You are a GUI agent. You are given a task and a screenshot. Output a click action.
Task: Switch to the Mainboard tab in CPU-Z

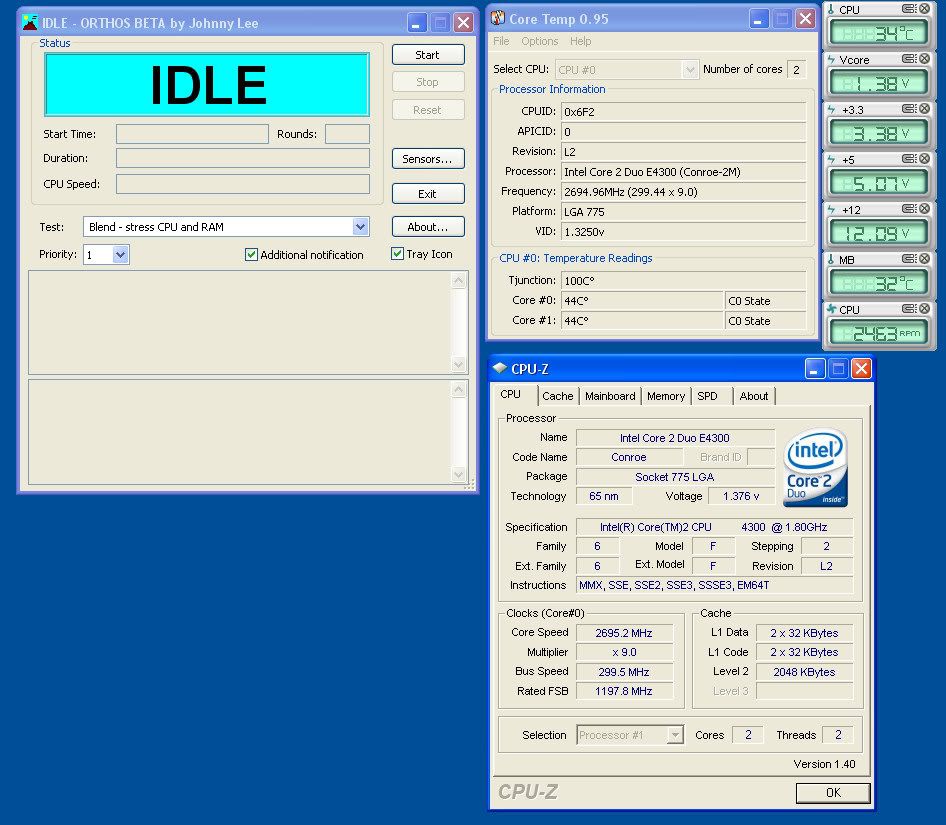coord(610,396)
